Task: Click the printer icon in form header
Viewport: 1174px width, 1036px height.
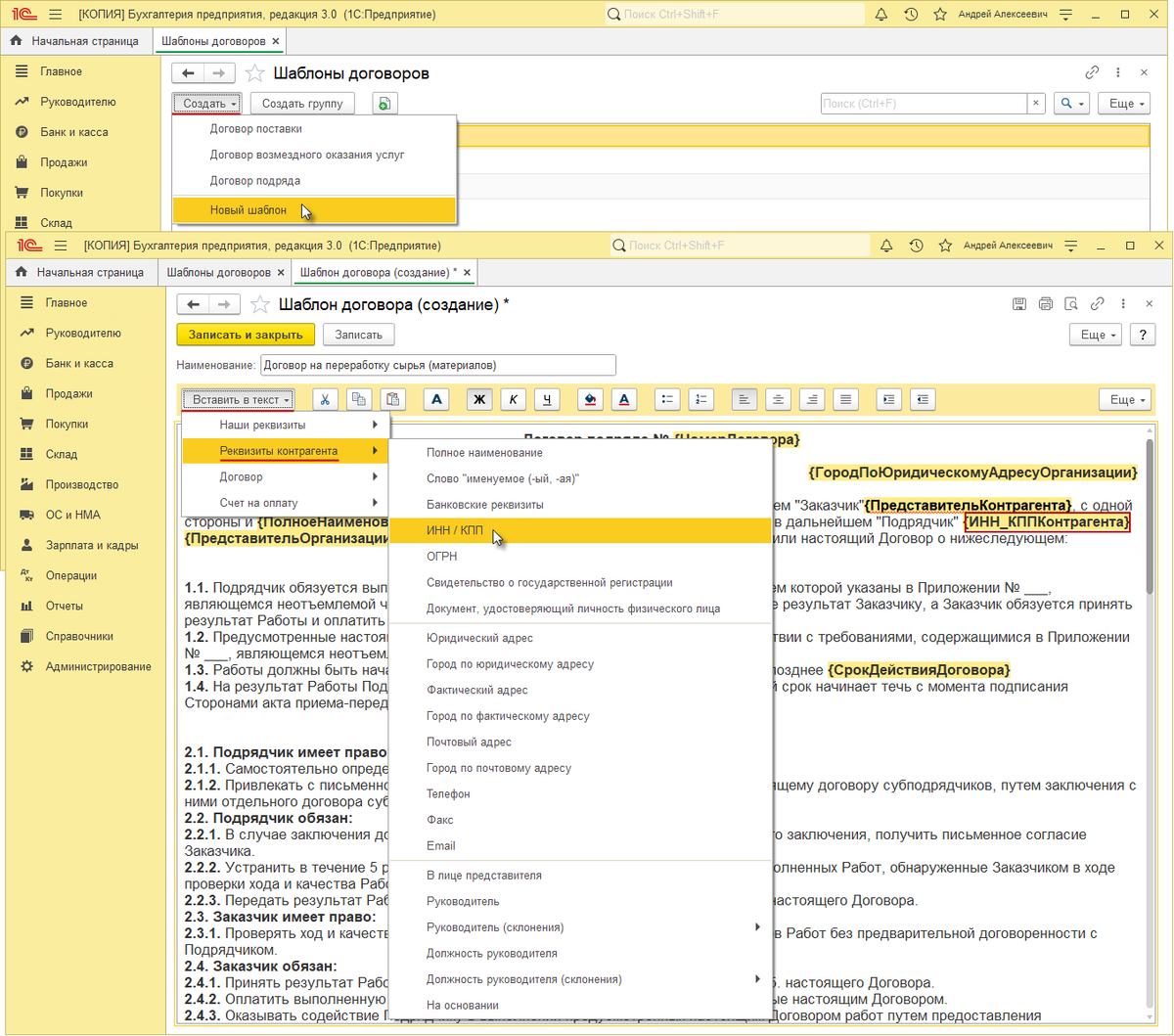Action: [x=1045, y=303]
